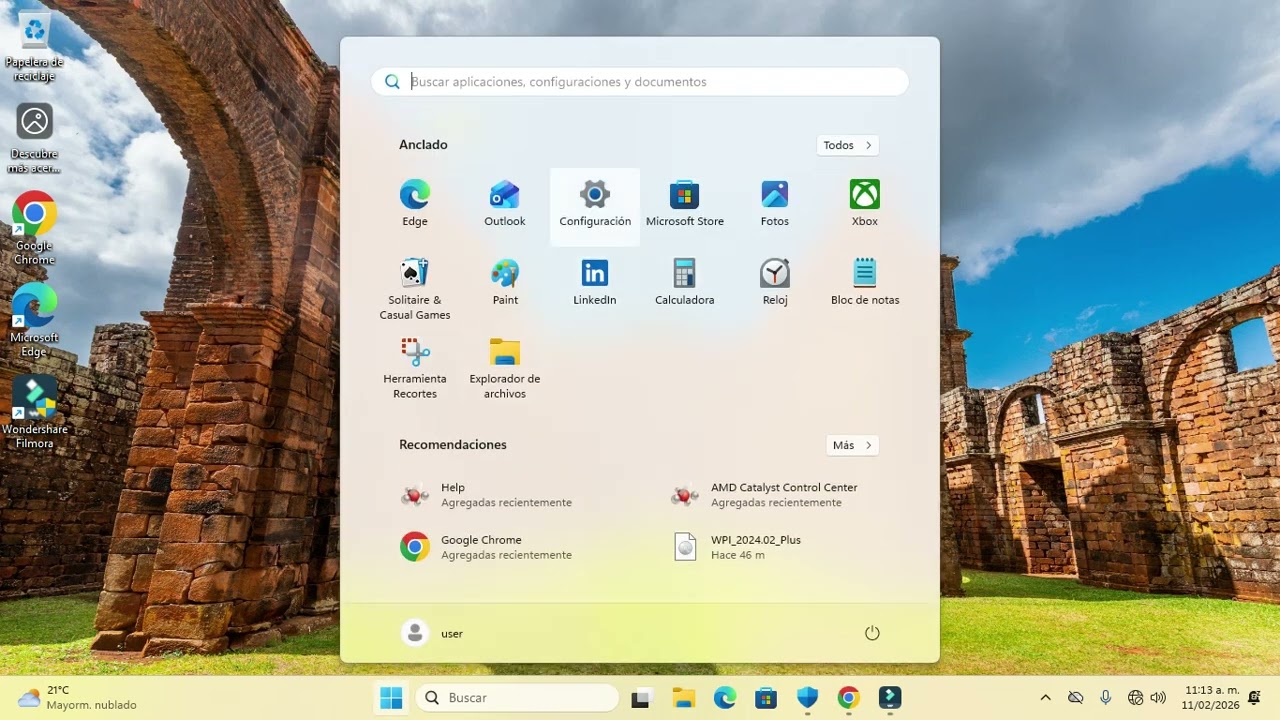Open Microsoft Edge from the taskbar
Image resolution: width=1280 pixels, height=720 pixels.
pos(725,697)
